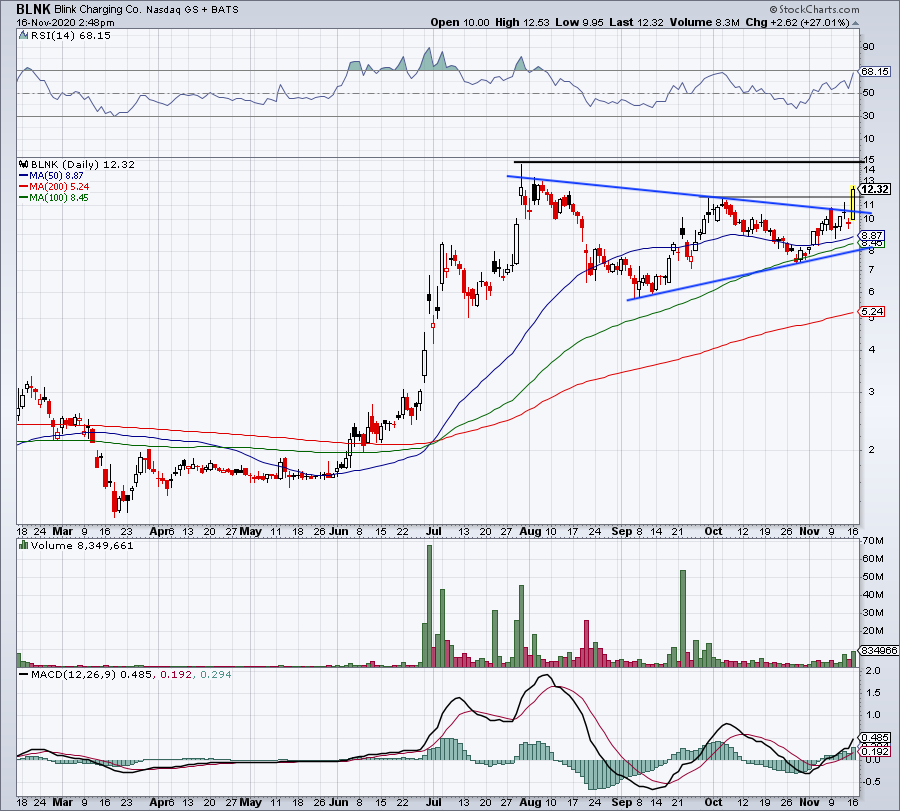This screenshot has height=811, width=900.
Task: Click the 'MACD(12,26,9)' legend label
Action: 74,675
